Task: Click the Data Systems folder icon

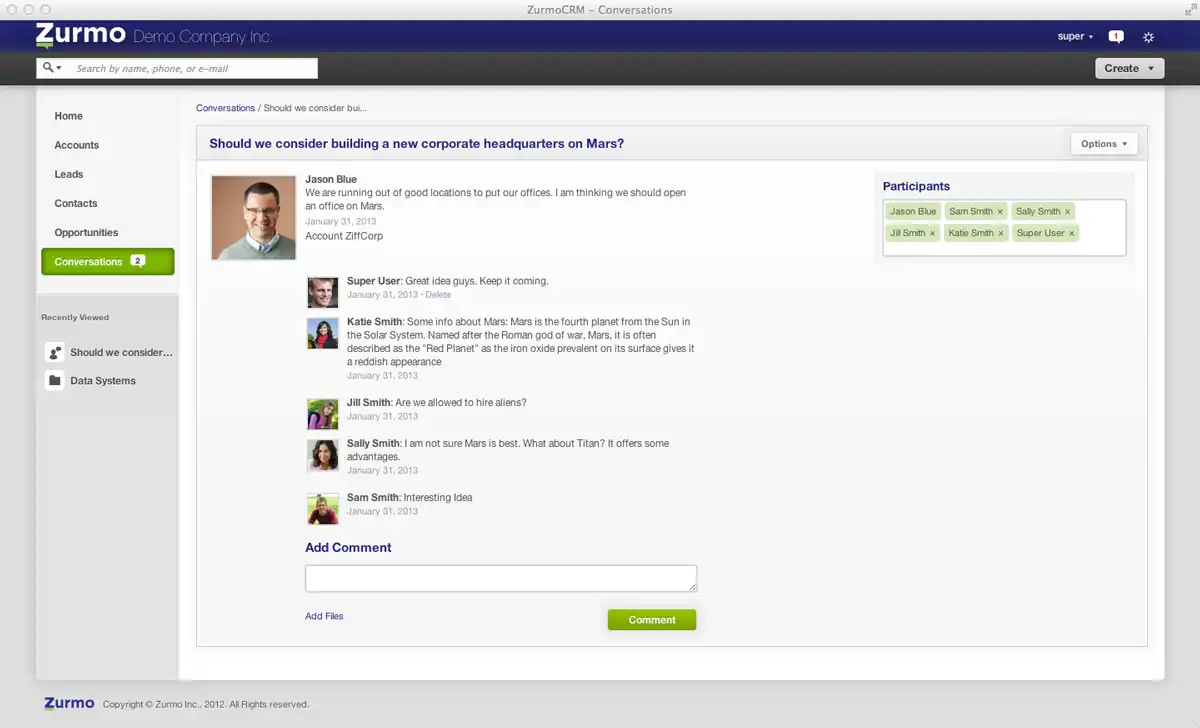Action: pyautogui.click(x=55, y=381)
